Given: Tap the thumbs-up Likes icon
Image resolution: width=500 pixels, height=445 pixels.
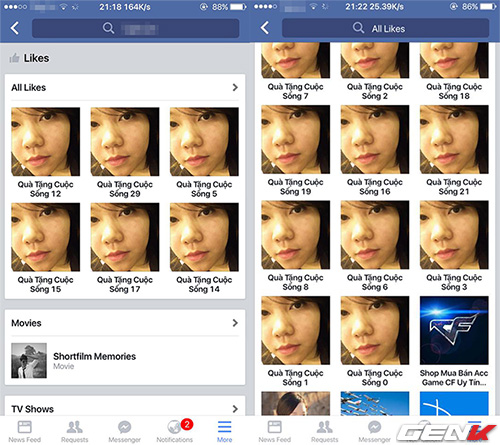Looking at the screenshot, I should point(14,58).
